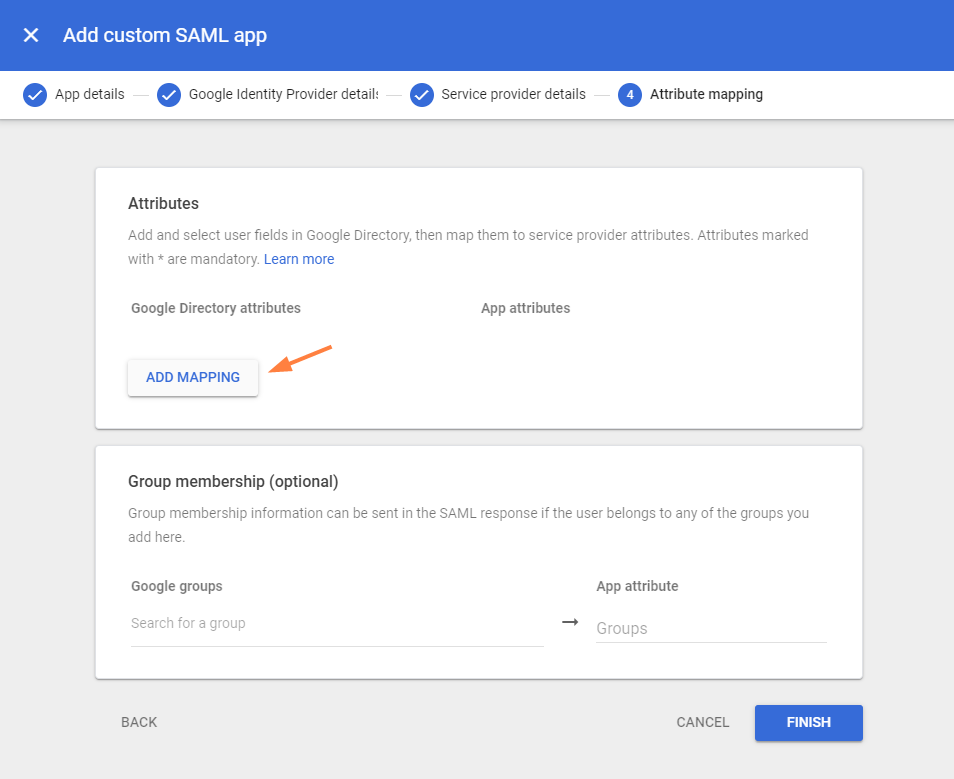Close the Add custom SAML app dialog

coord(31,36)
